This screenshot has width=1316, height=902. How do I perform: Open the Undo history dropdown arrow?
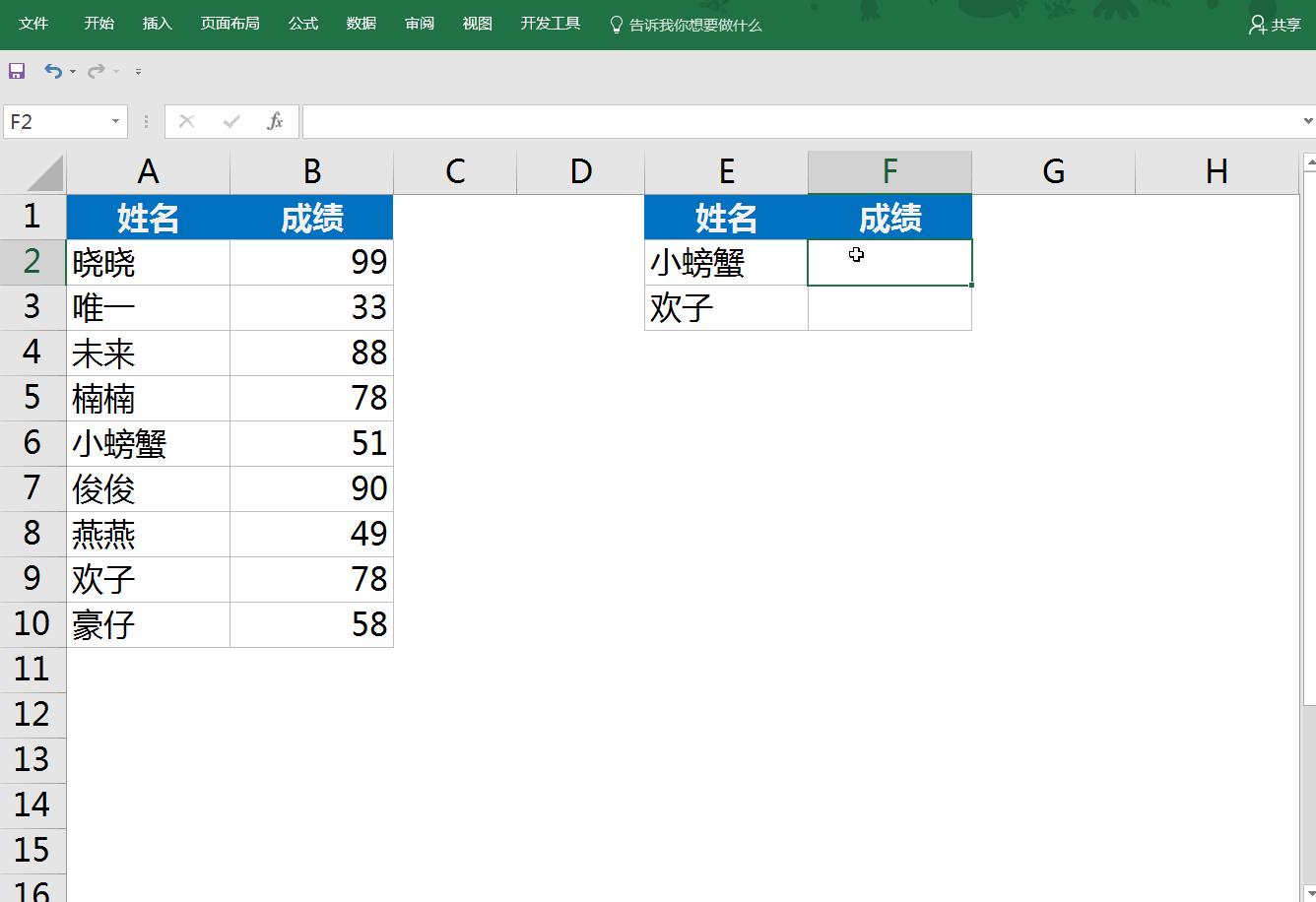[70, 73]
